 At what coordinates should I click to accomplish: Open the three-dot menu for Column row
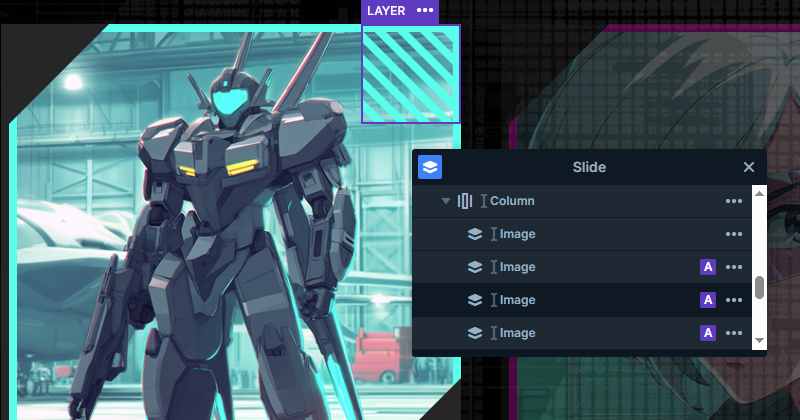point(734,201)
